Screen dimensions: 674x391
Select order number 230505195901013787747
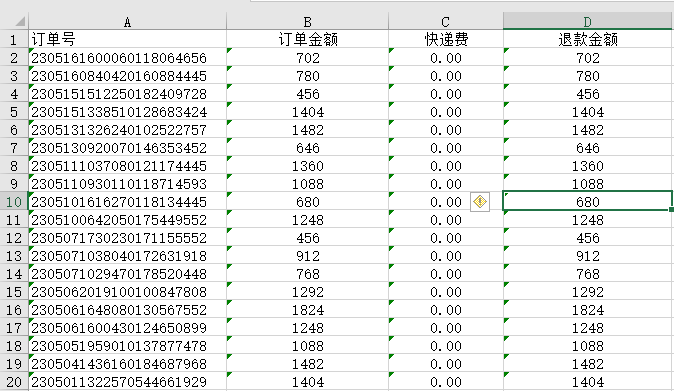point(127,346)
